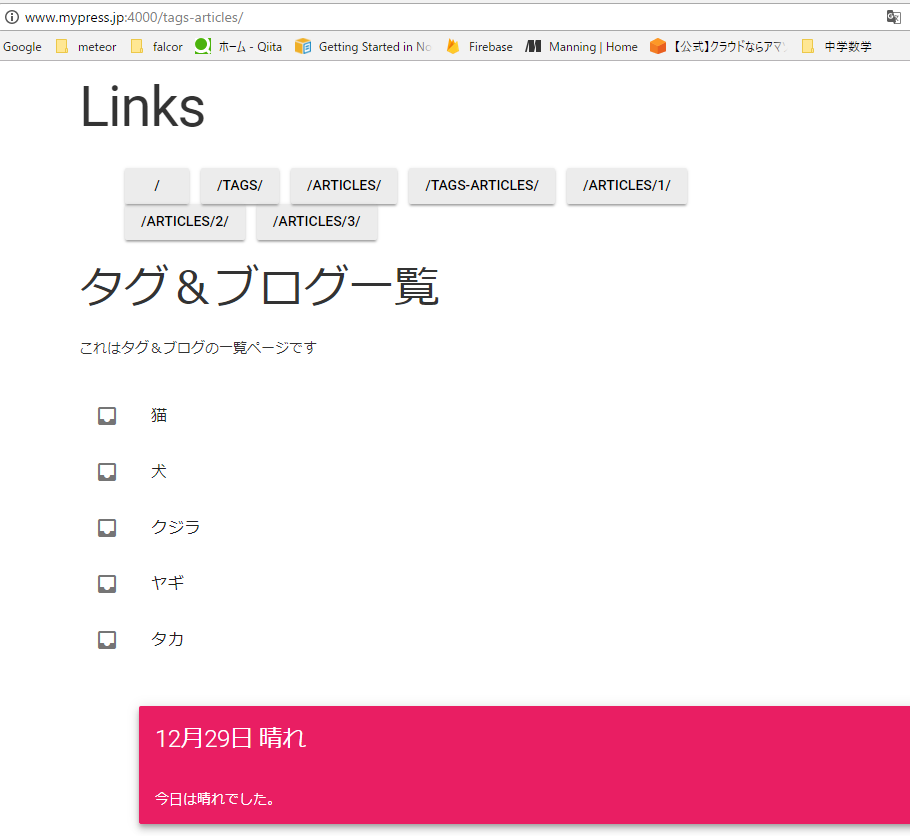Select the タカ tag label
Screen dimensions: 910x836
click(168, 639)
